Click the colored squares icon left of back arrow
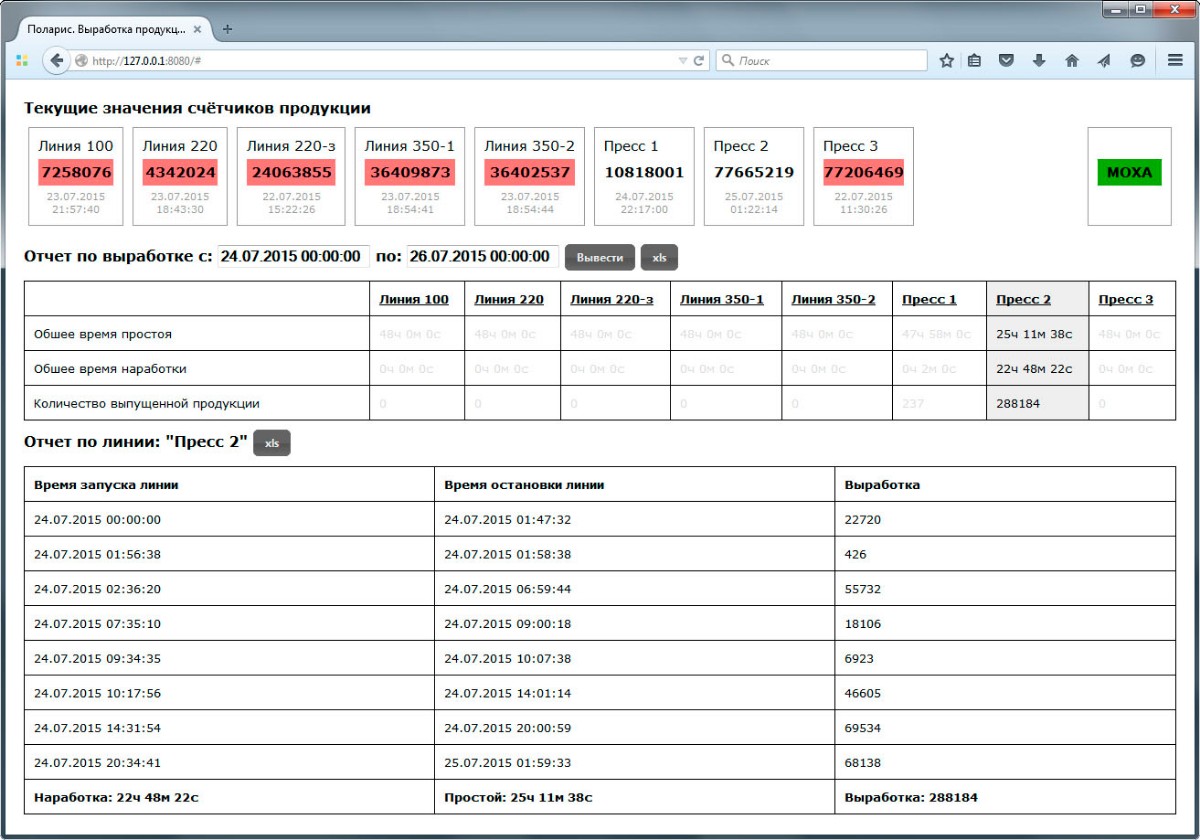The height and width of the screenshot is (840, 1200). coord(22,61)
